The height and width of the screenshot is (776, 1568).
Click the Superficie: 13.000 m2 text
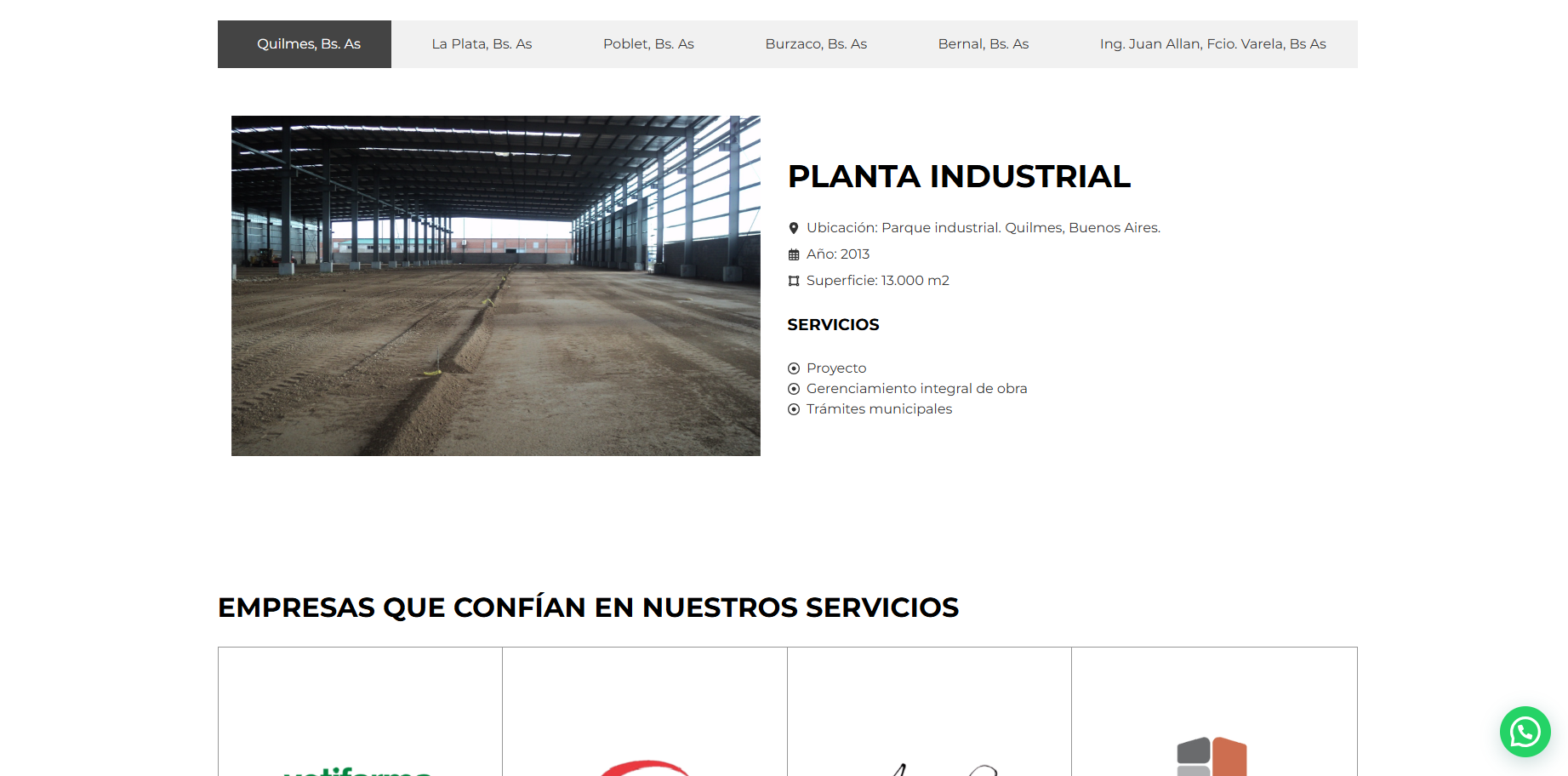click(x=878, y=281)
